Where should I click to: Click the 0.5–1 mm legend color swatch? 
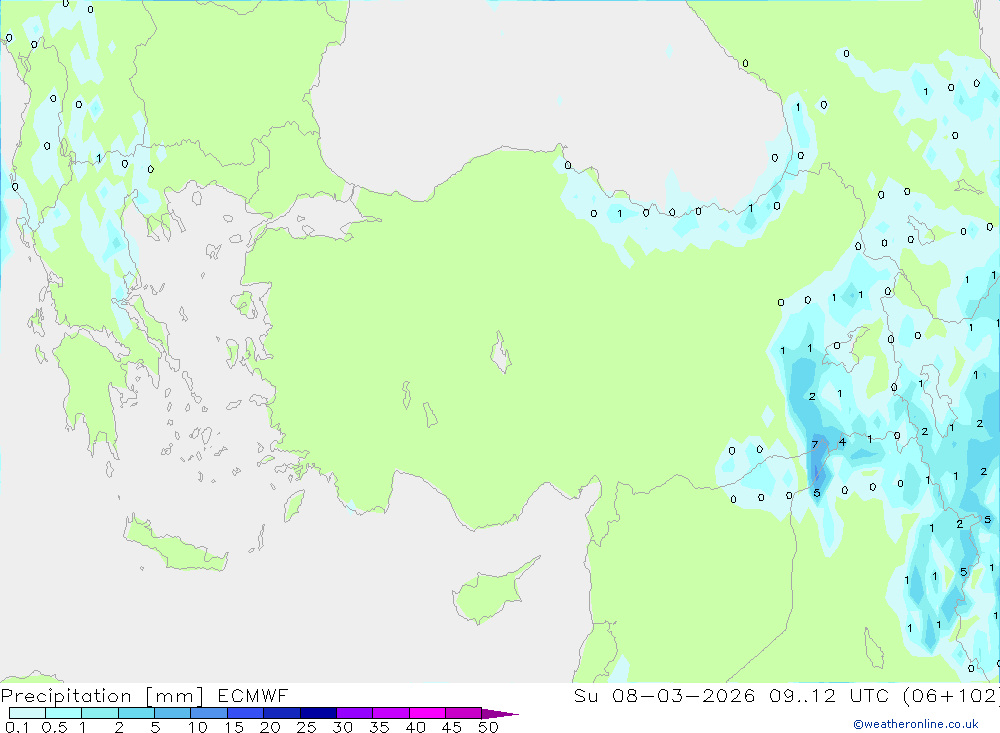coord(64,713)
